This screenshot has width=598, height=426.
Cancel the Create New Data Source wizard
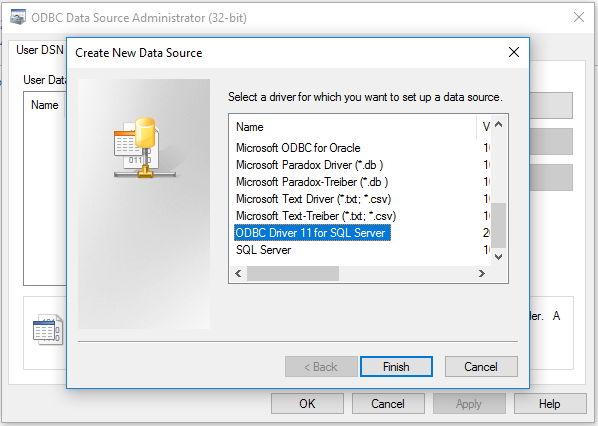[481, 367]
